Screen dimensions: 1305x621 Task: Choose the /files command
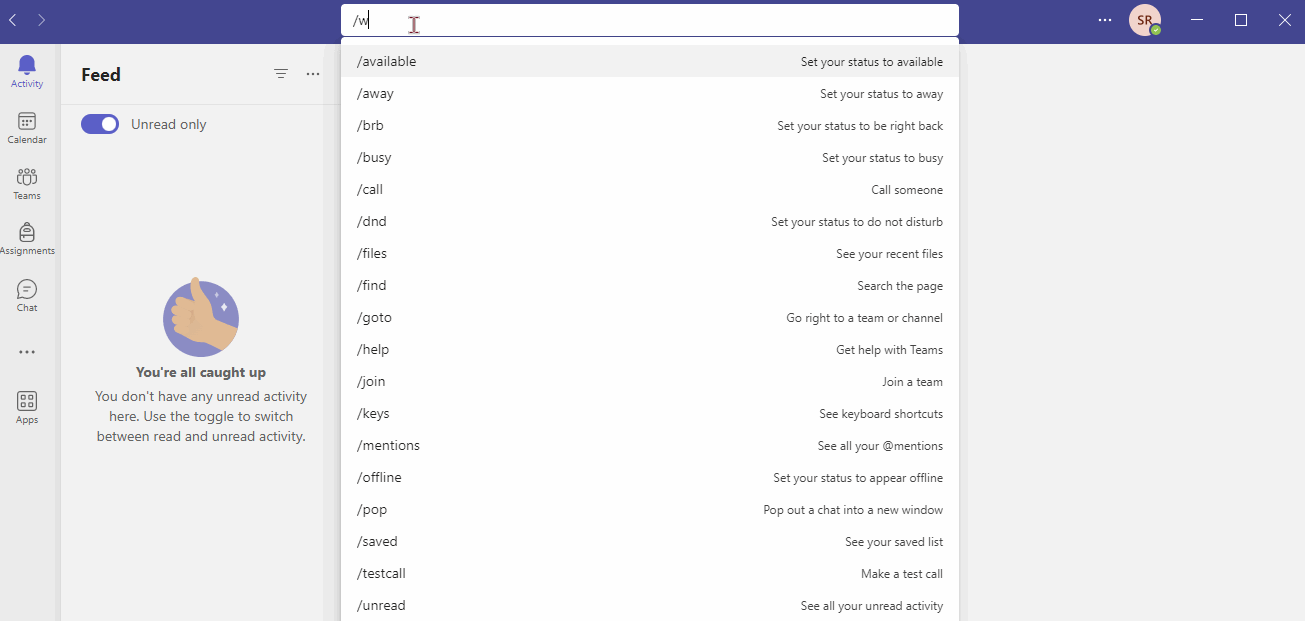pos(650,254)
